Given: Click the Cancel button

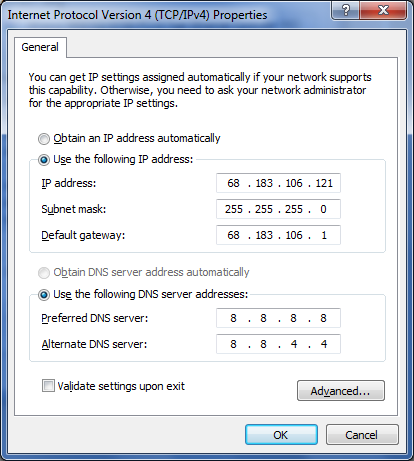Looking at the screenshot, I should coord(362,435).
